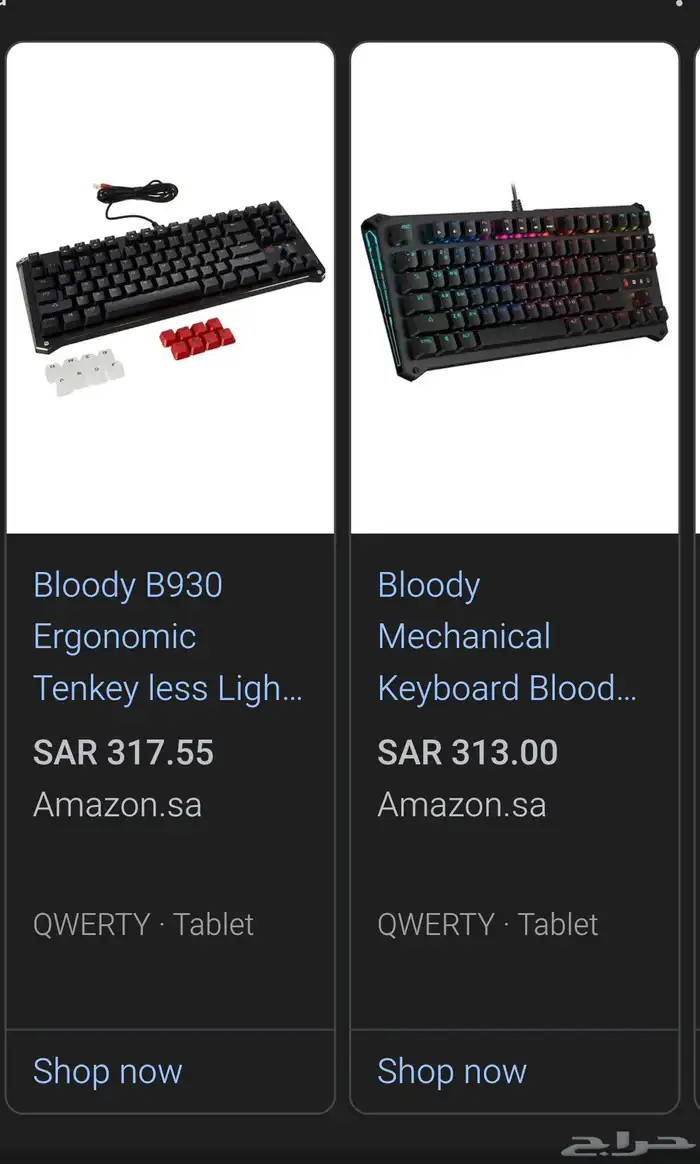700x1164 pixels.
Task: Tap the Haraj watermark logo
Action: point(626,1144)
